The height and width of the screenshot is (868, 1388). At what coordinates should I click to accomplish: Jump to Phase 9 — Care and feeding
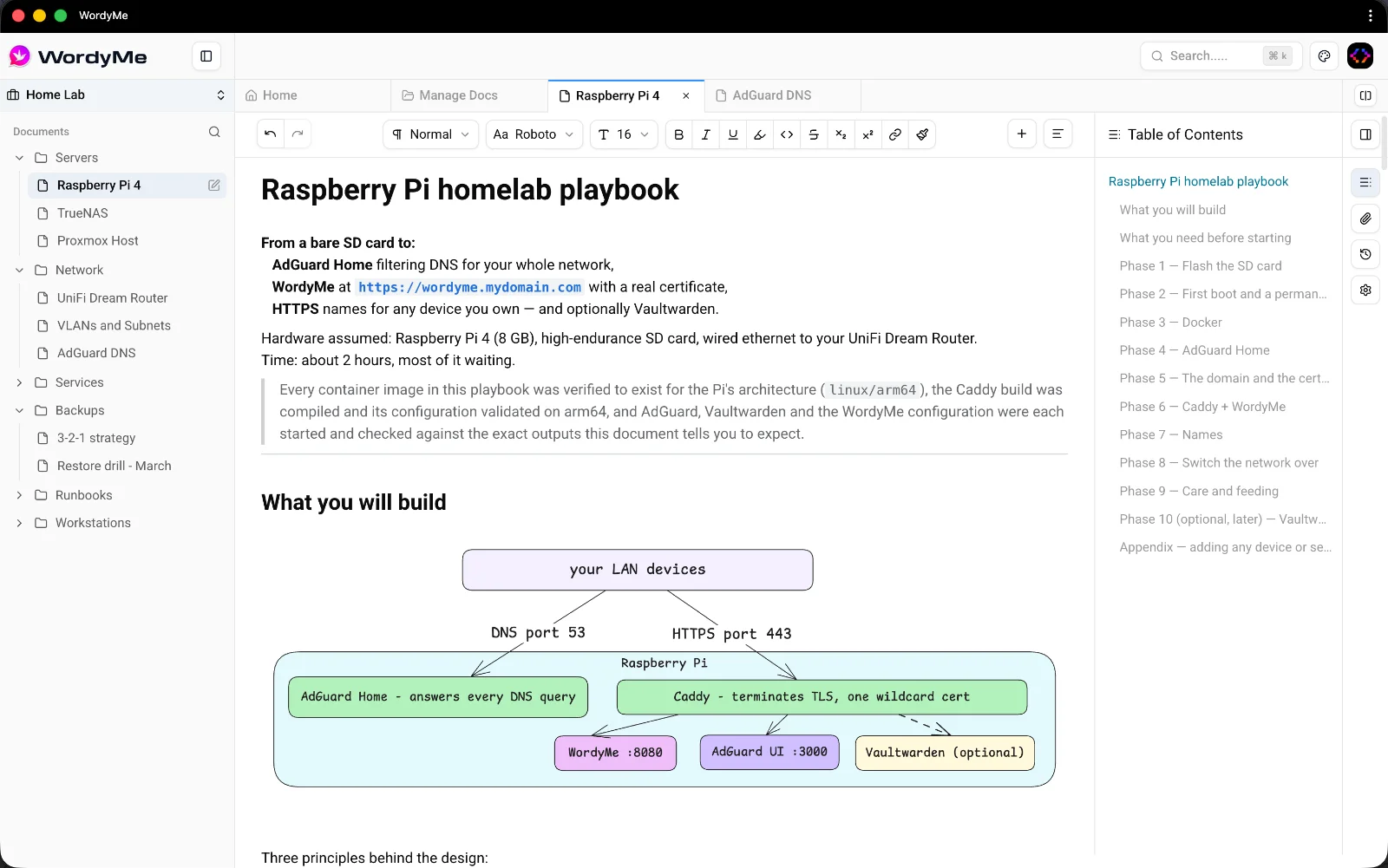1199,492
